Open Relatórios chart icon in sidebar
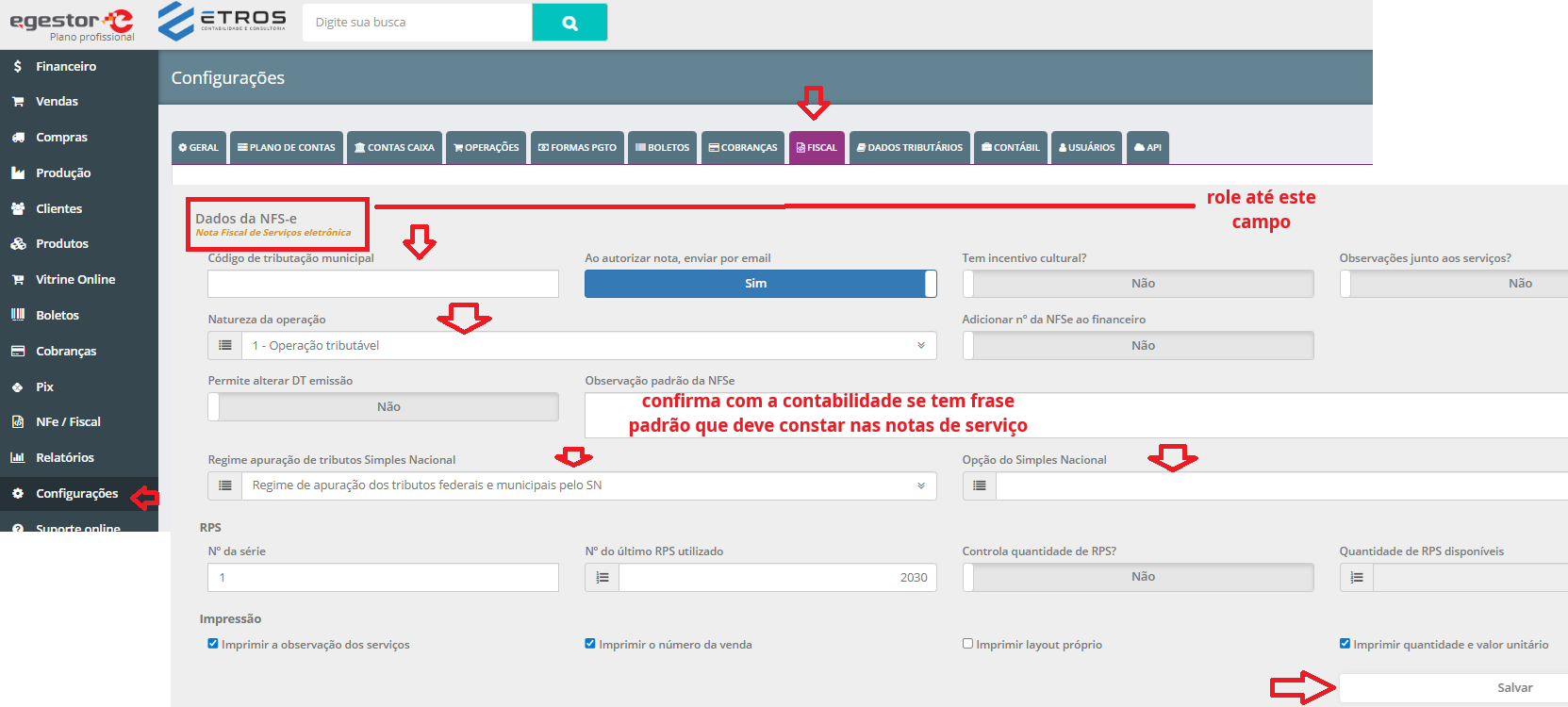The image size is (1568, 707). click(x=18, y=457)
